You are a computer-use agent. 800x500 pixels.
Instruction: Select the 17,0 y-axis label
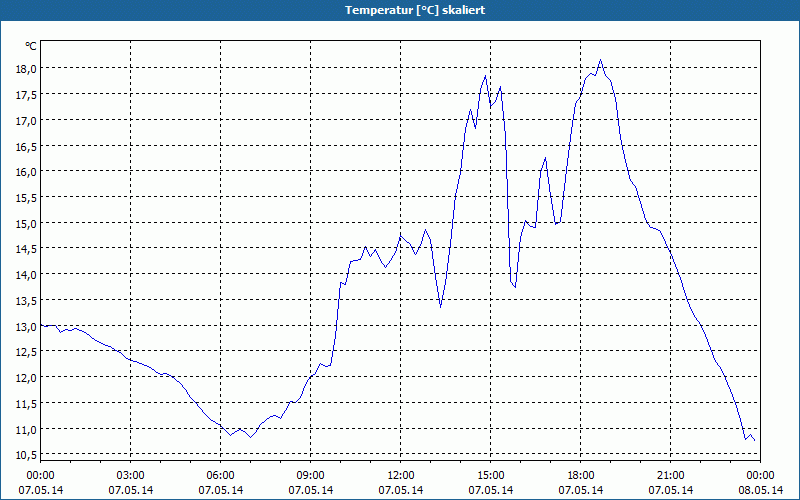[x=26, y=120]
